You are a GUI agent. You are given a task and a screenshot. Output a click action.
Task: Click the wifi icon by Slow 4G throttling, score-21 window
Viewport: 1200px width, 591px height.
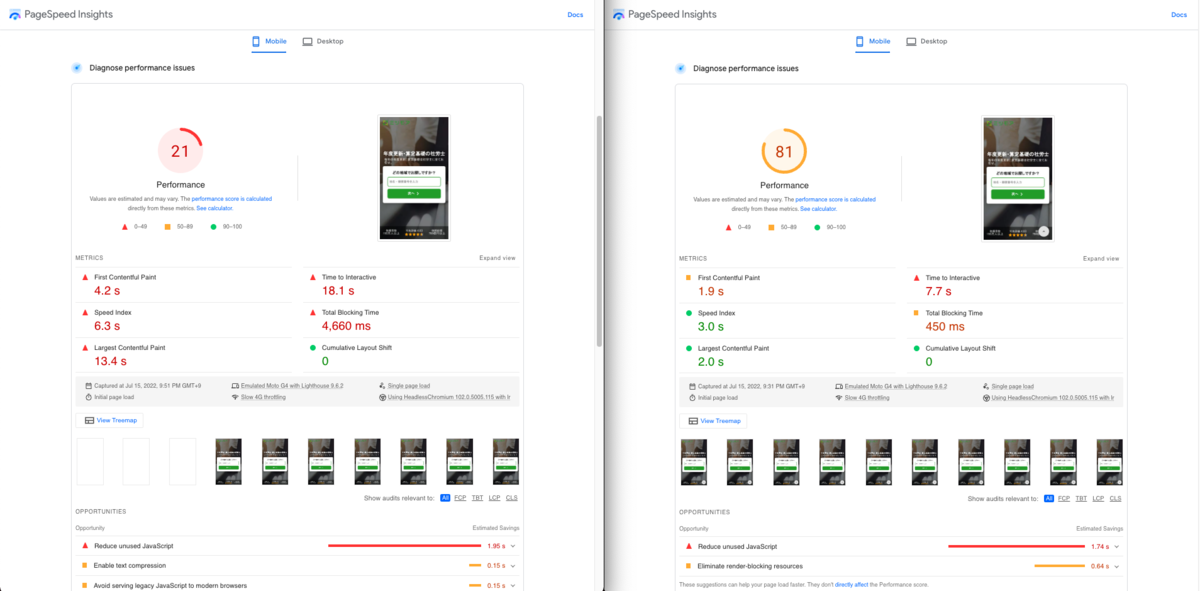(235, 397)
